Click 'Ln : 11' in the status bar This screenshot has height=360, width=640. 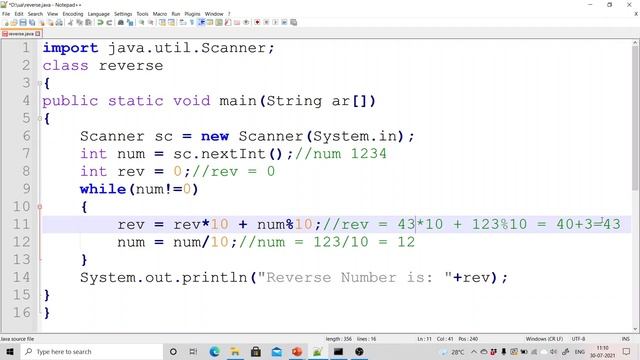(424, 339)
